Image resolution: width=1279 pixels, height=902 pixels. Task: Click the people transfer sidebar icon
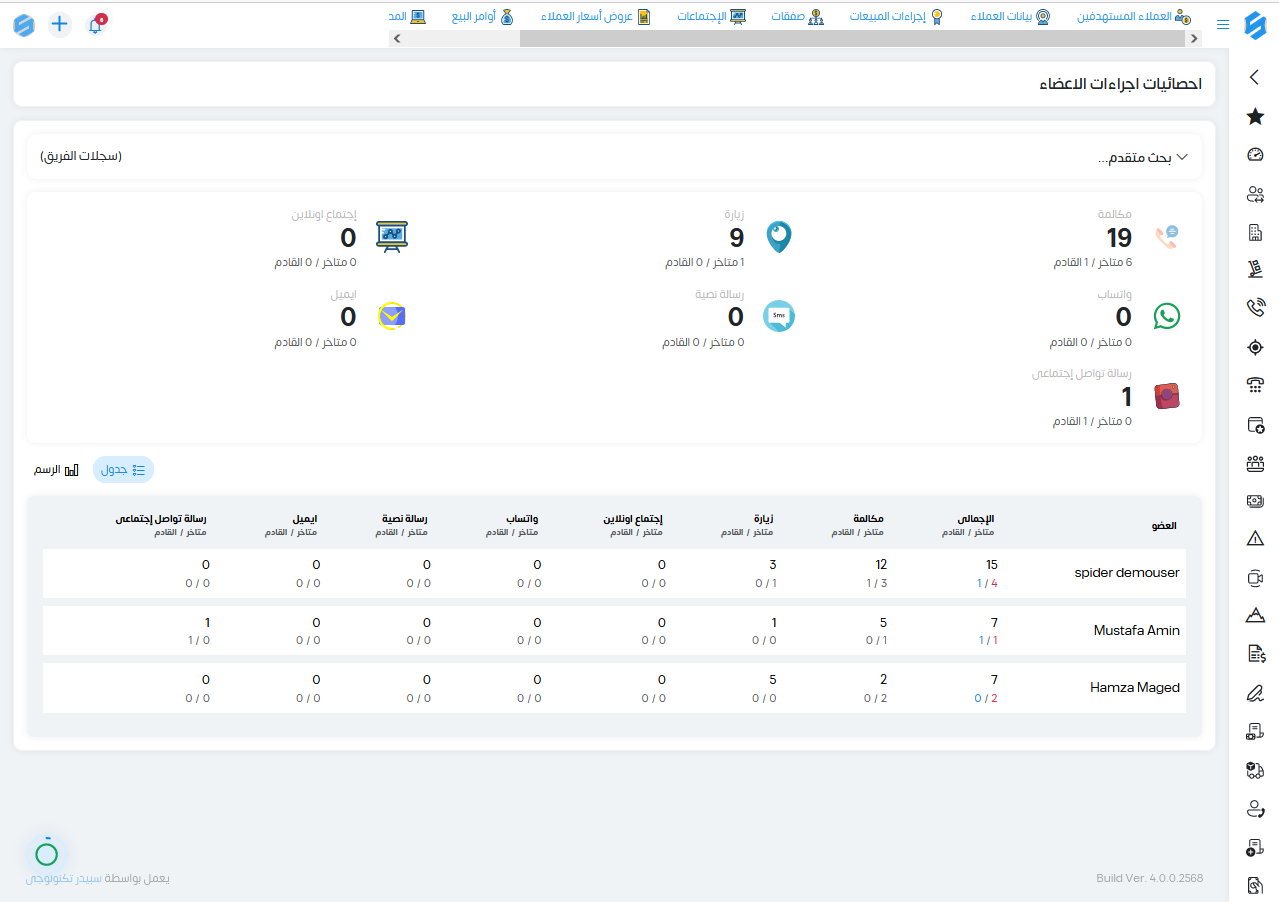pyautogui.click(x=1255, y=194)
